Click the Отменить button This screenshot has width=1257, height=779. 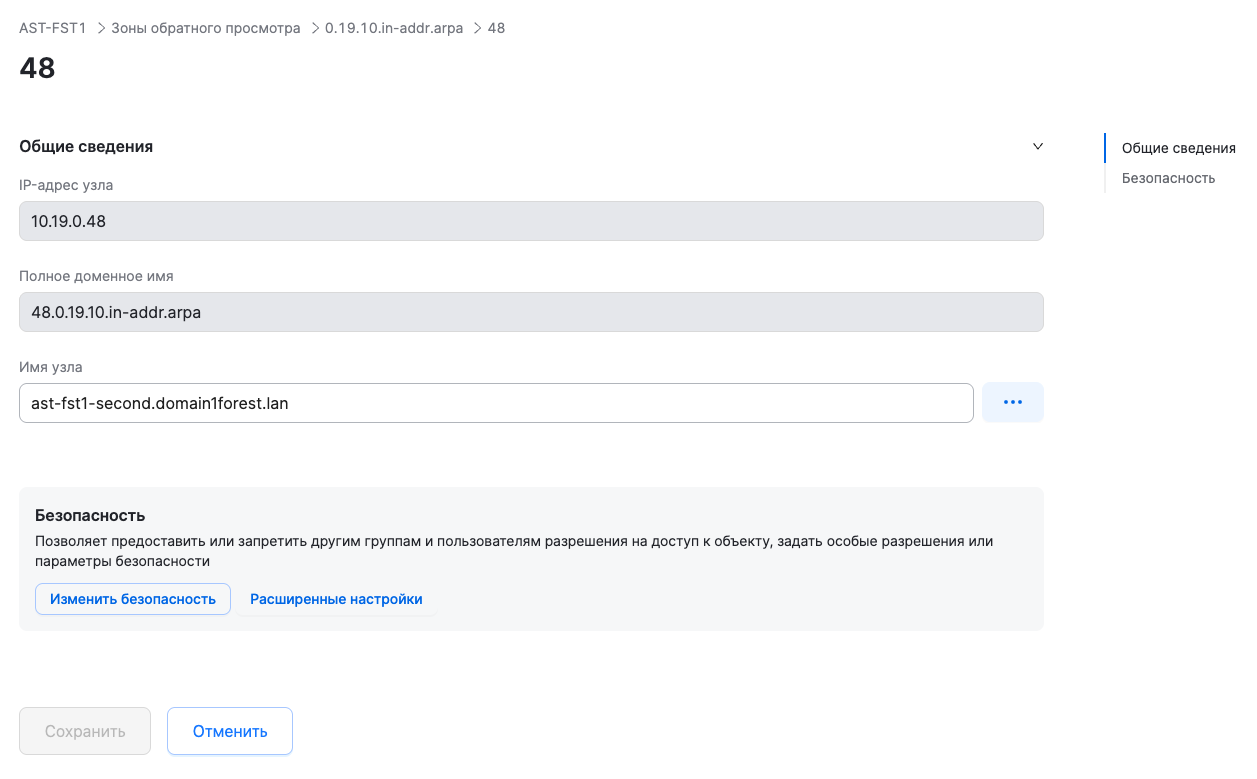pos(230,731)
